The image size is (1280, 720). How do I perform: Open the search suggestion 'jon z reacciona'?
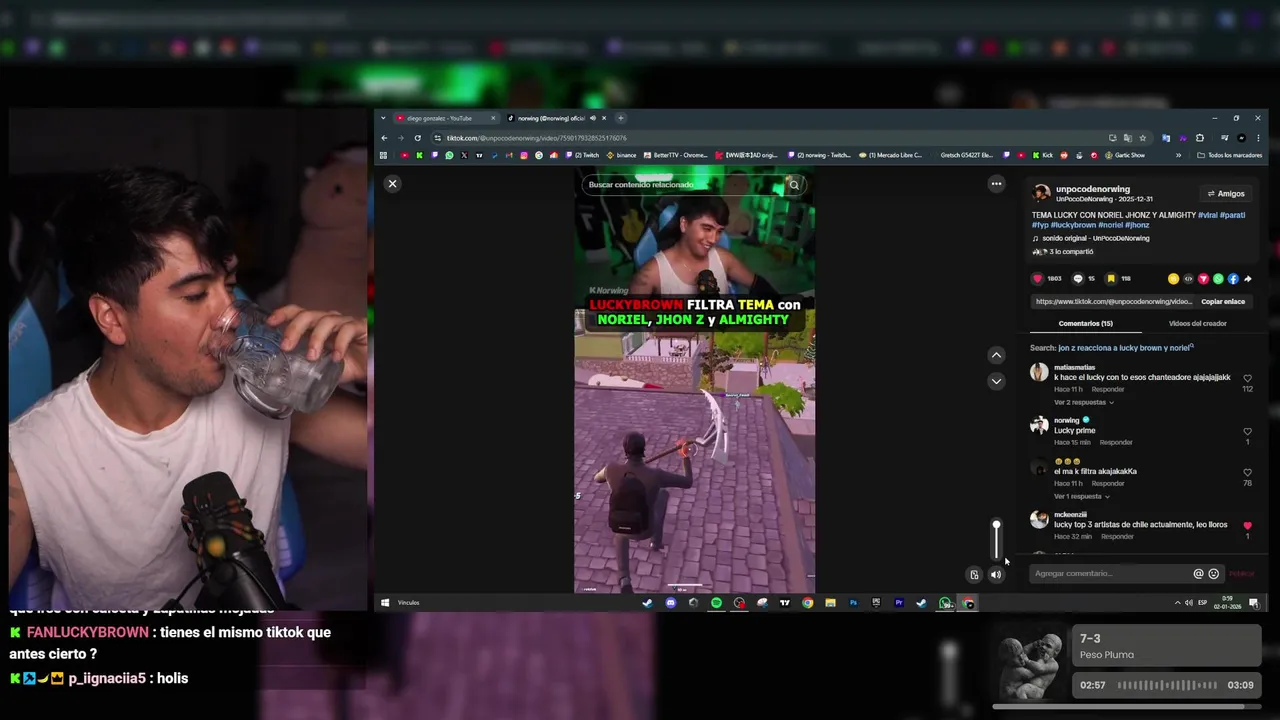coord(1125,348)
